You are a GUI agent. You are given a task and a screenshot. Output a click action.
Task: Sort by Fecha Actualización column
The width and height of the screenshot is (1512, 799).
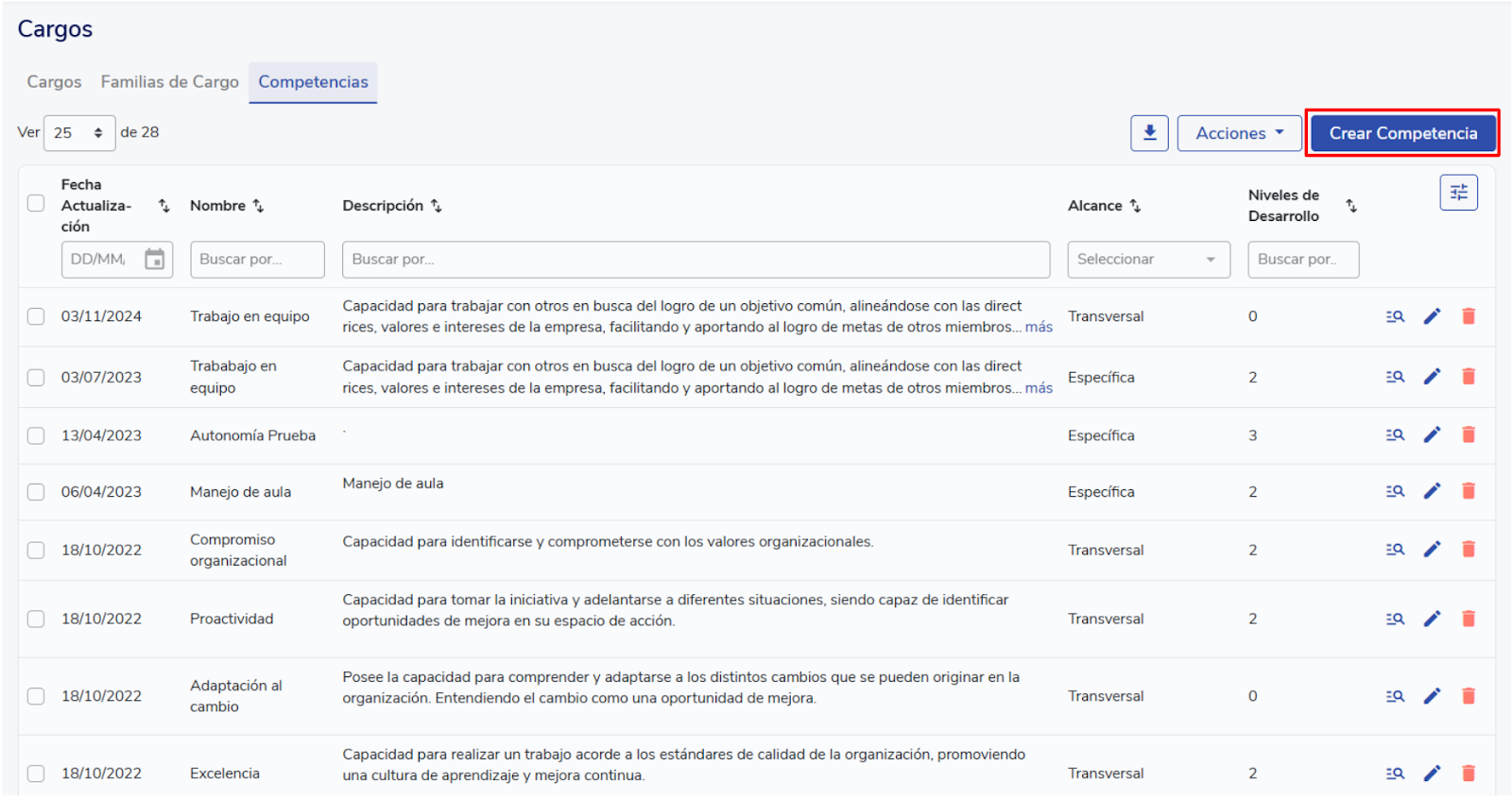tap(164, 206)
